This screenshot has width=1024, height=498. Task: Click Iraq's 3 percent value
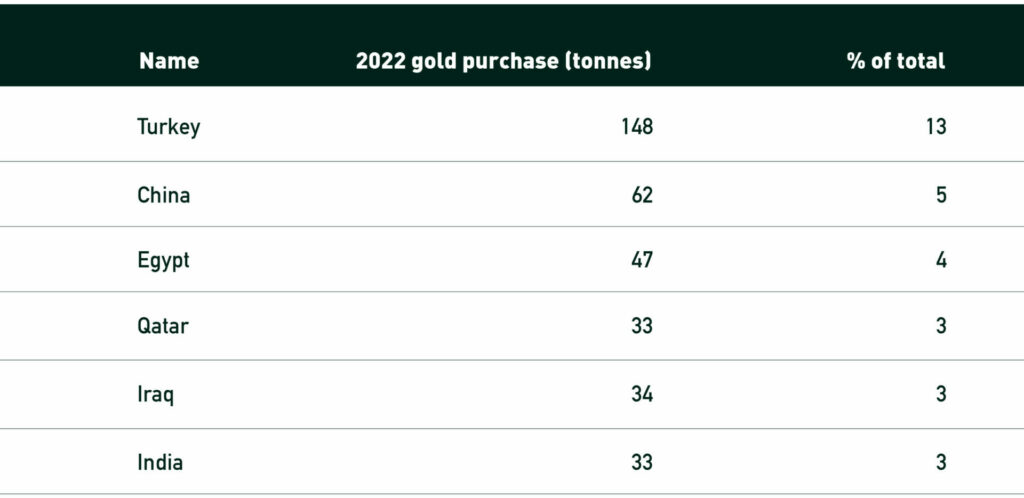pyautogui.click(x=941, y=394)
